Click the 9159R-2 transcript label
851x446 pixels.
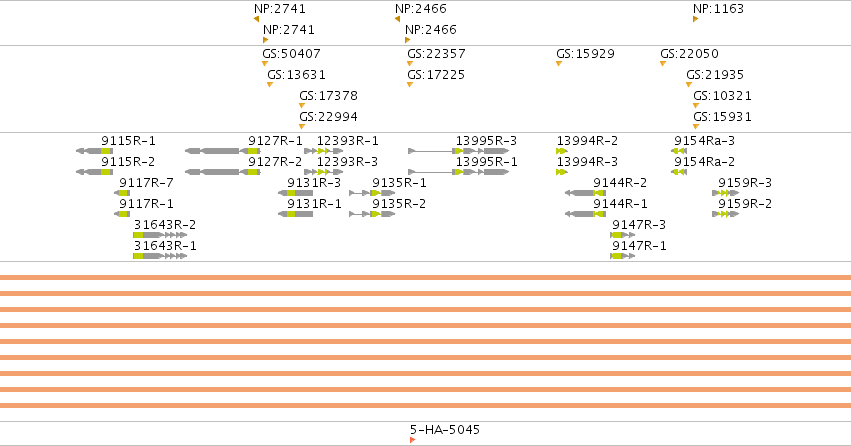click(745, 204)
